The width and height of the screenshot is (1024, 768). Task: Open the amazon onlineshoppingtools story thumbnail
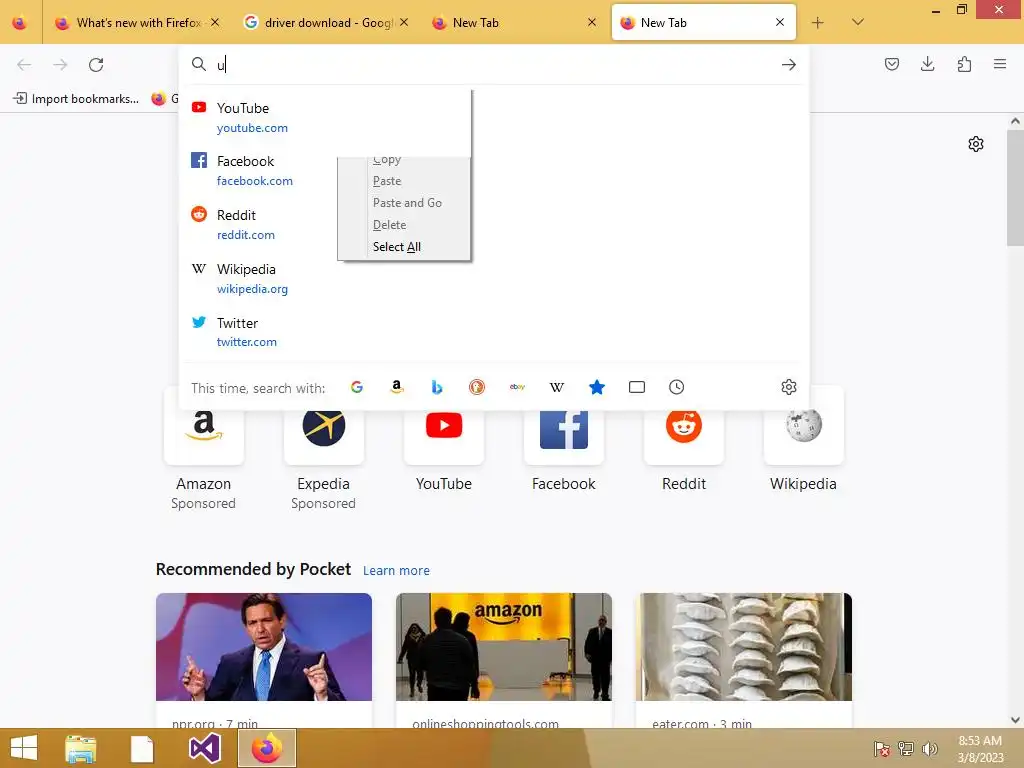[504, 647]
